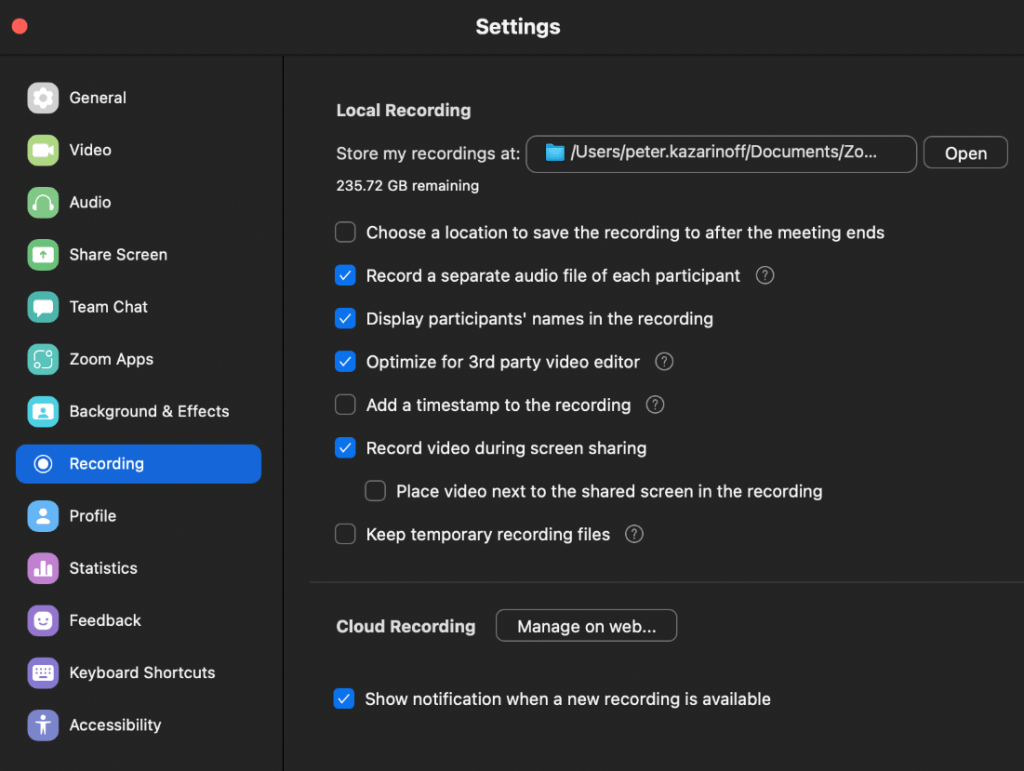This screenshot has height=771, width=1024.
Task: Disable Display participants' names in the recording
Action: (x=345, y=319)
